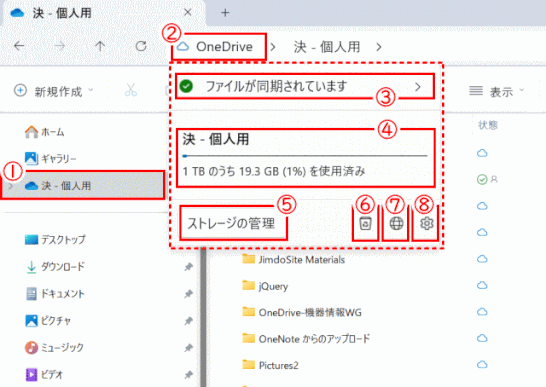
Task: Click ストレージの管理 button
Action: click(232, 223)
